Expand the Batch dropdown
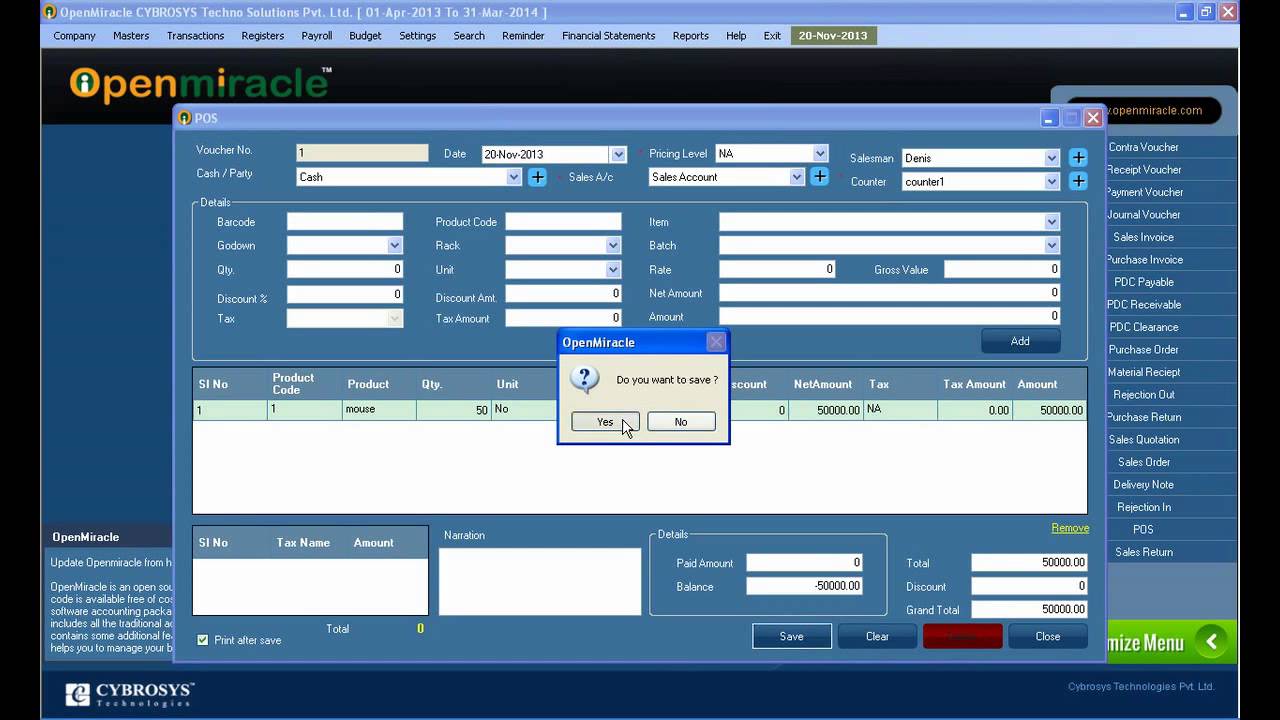Image resolution: width=1280 pixels, height=720 pixels. click(x=1052, y=246)
